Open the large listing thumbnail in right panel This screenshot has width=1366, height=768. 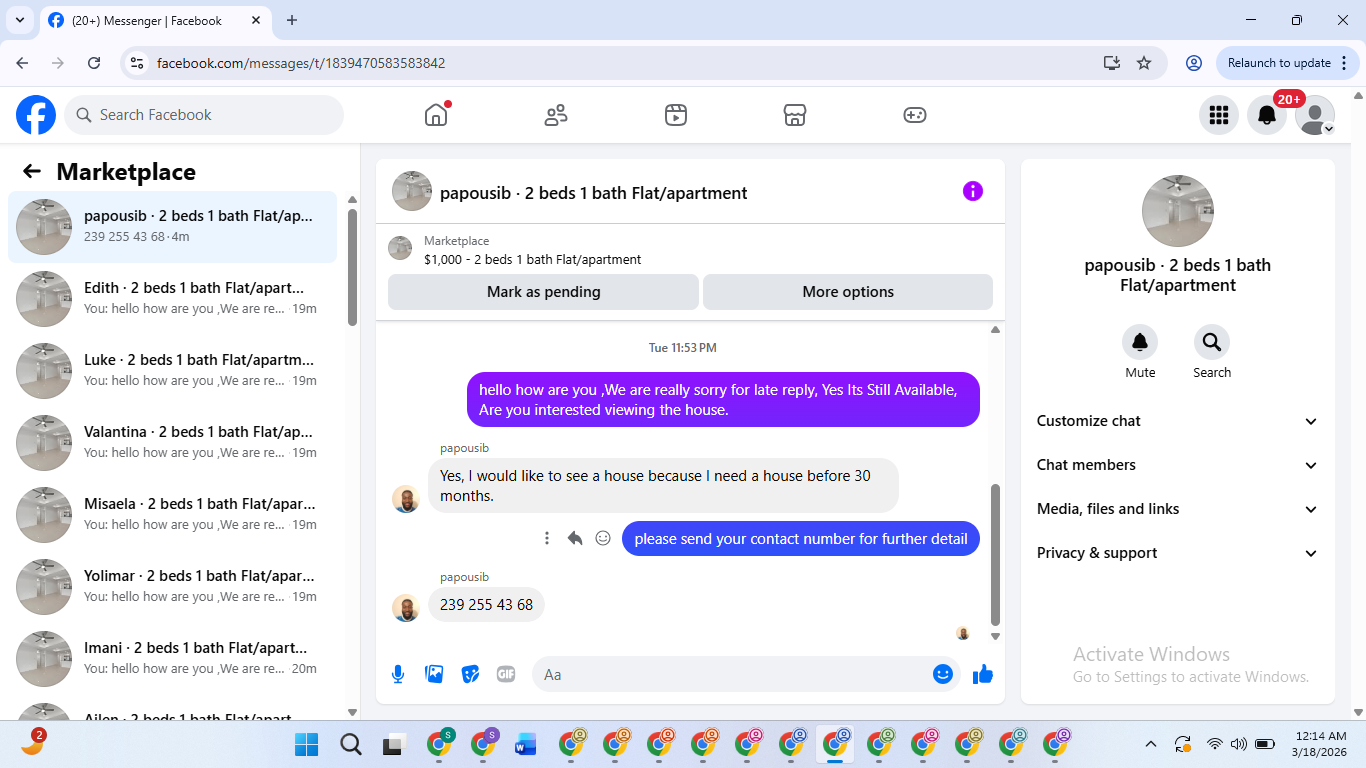[1178, 211]
